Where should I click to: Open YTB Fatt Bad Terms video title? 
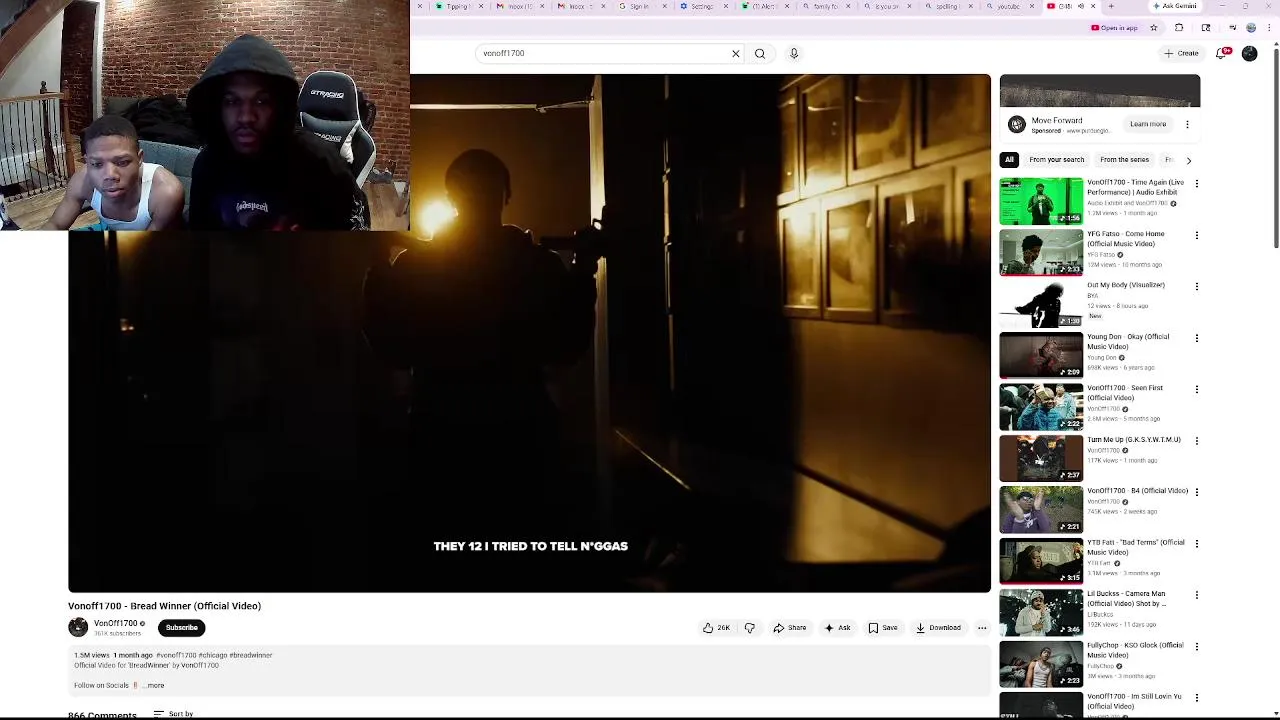click(1136, 547)
